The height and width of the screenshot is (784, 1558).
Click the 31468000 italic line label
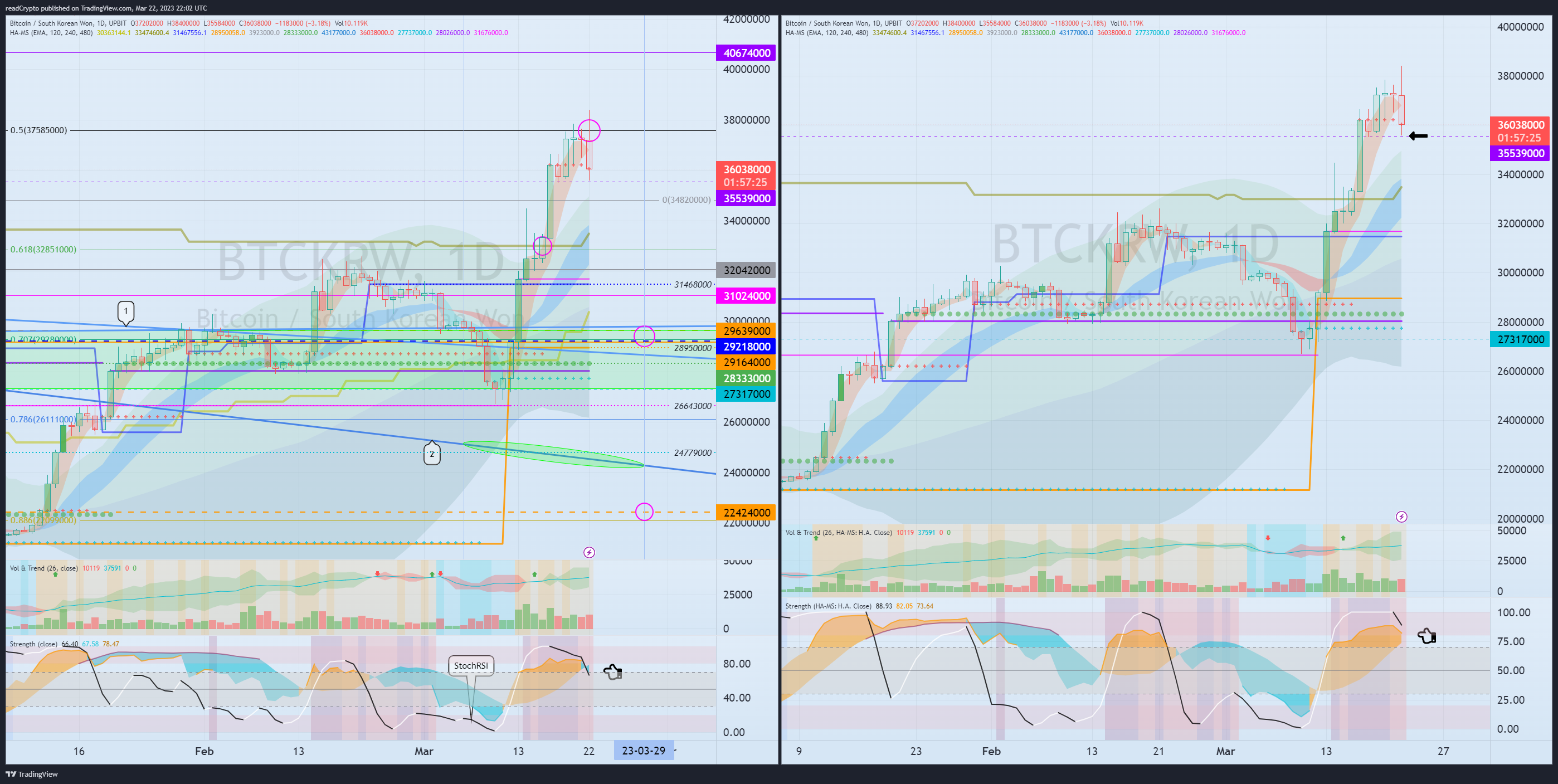coord(693,284)
